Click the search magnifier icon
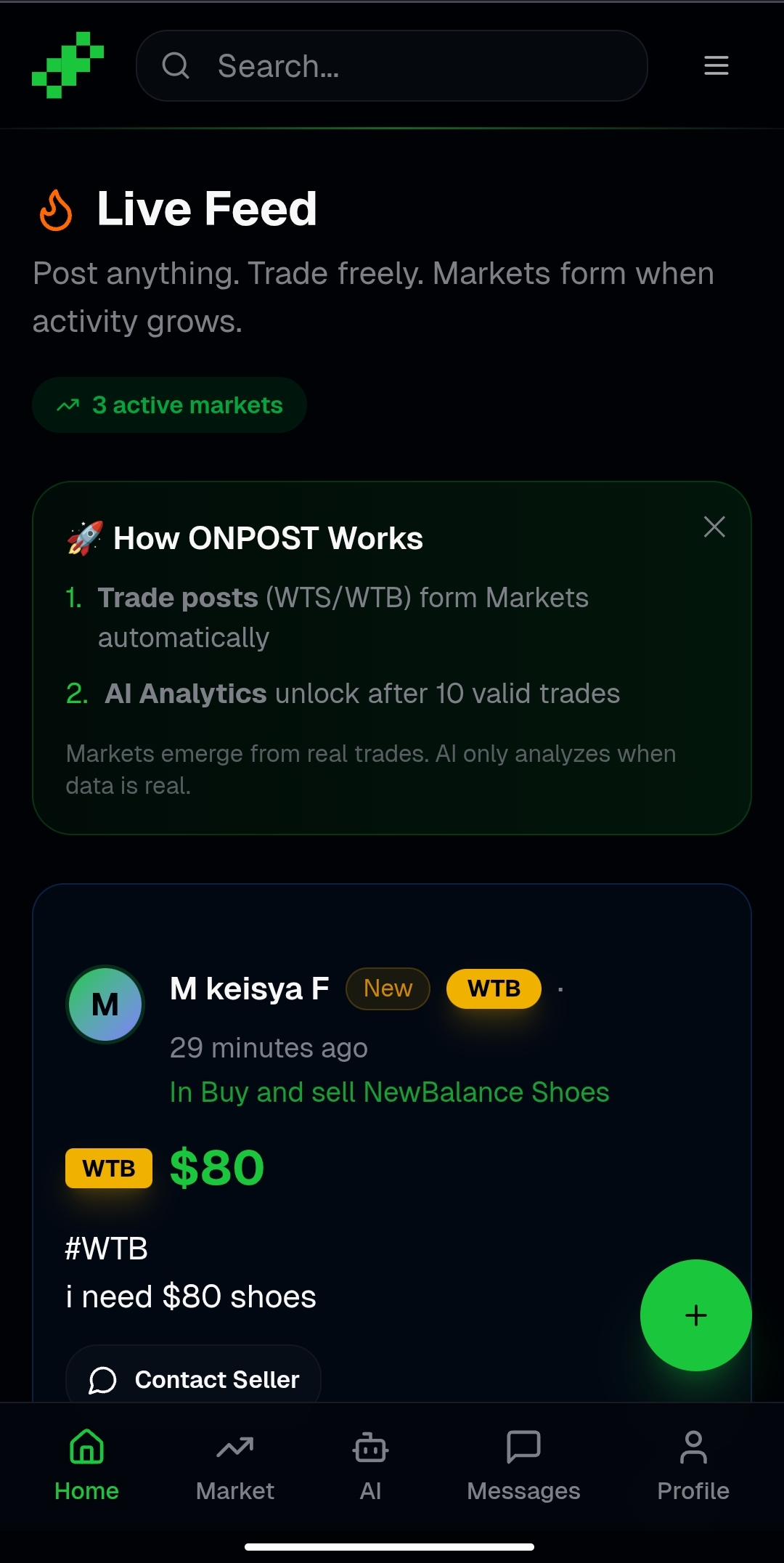This screenshot has width=784, height=1563. pyautogui.click(x=176, y=65)
